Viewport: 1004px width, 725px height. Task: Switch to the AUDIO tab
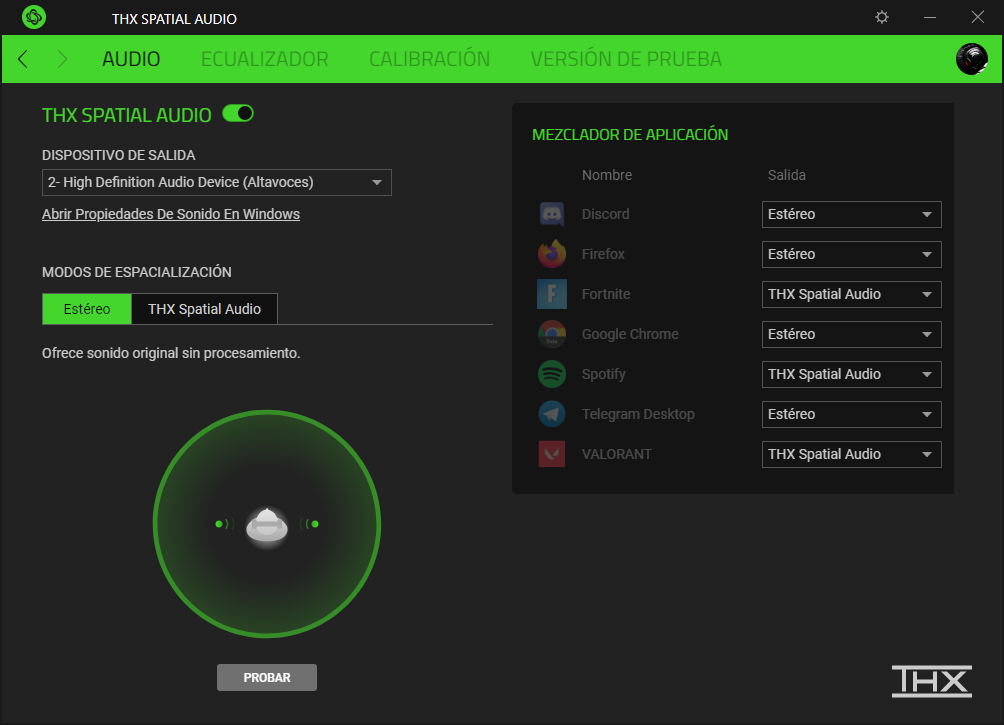pos(131,59)
